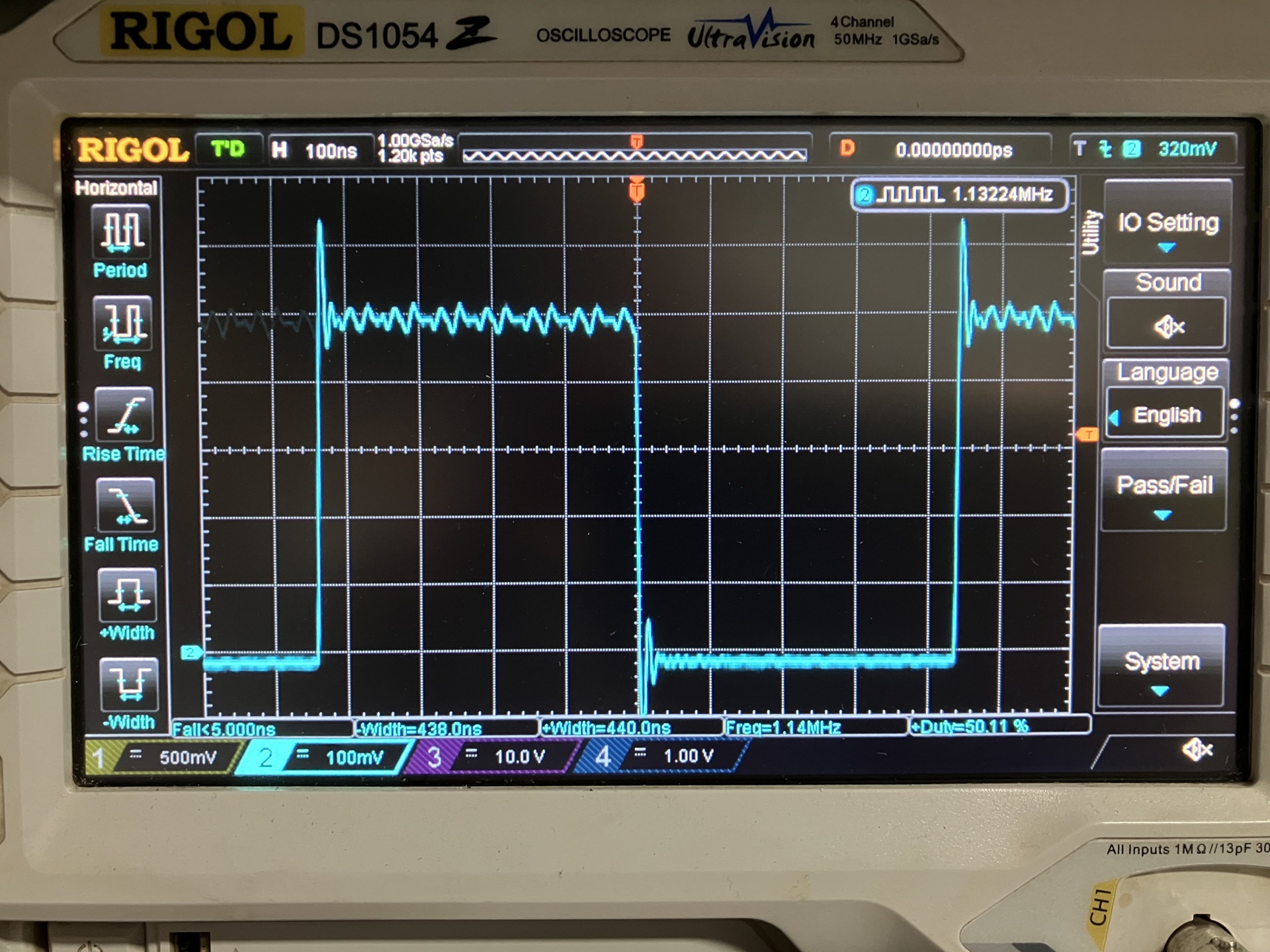
Task: Click the orange trigger level marker
Action: tap(1087, 434)
